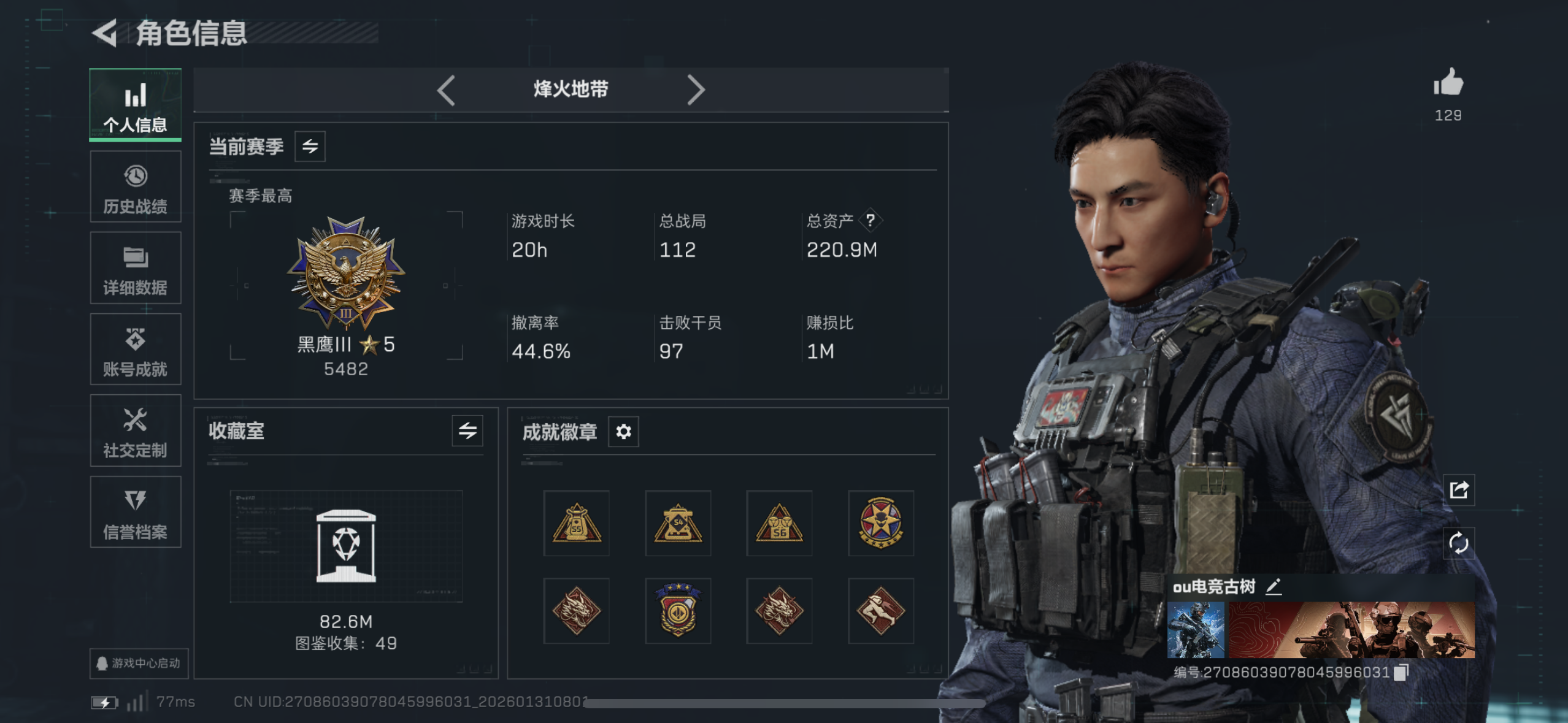This screenshot has width=1568, height=723.
Task: Open the 信誉档案 section
Action: (136, 512)
